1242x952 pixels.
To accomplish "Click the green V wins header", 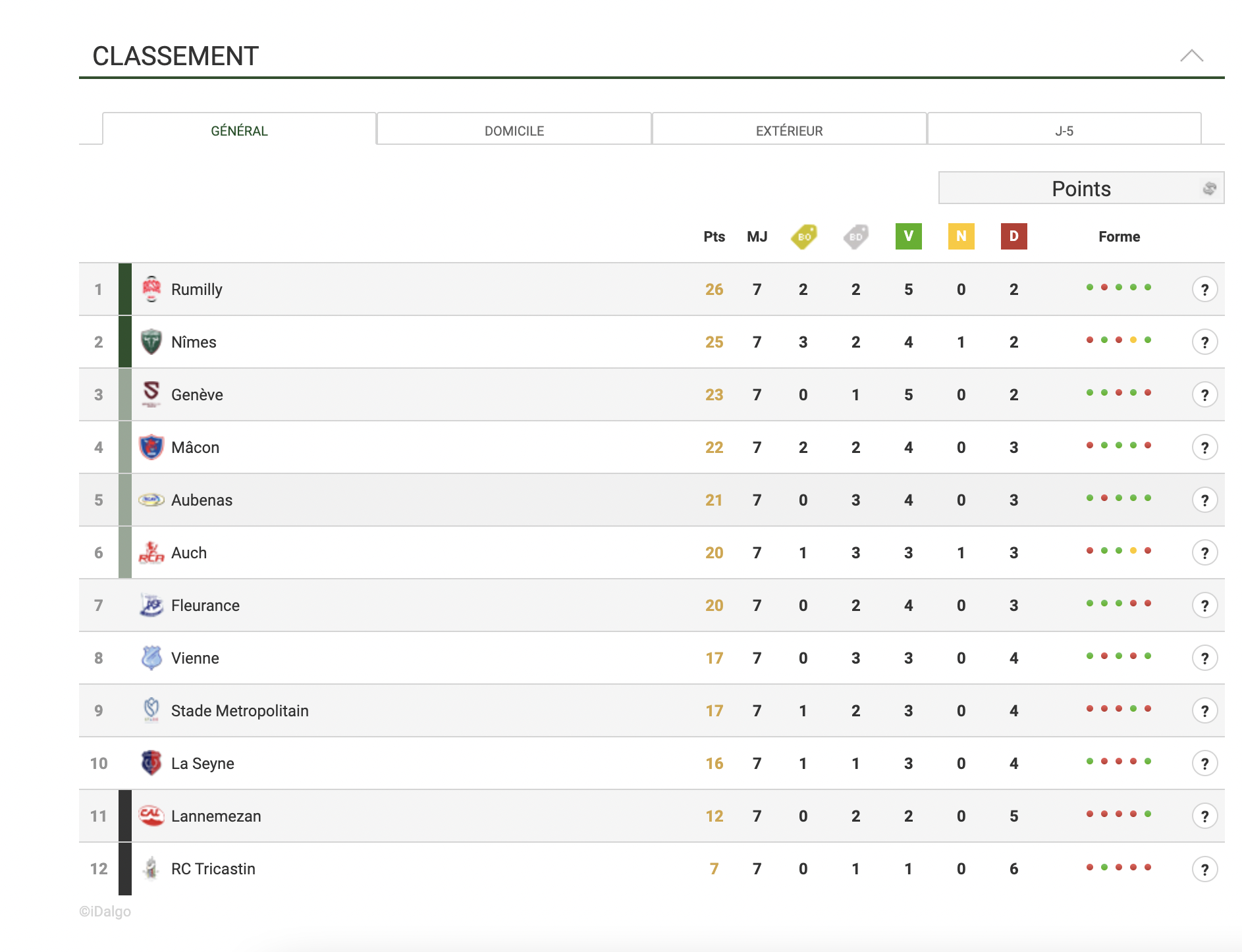I will pos(908,236).
